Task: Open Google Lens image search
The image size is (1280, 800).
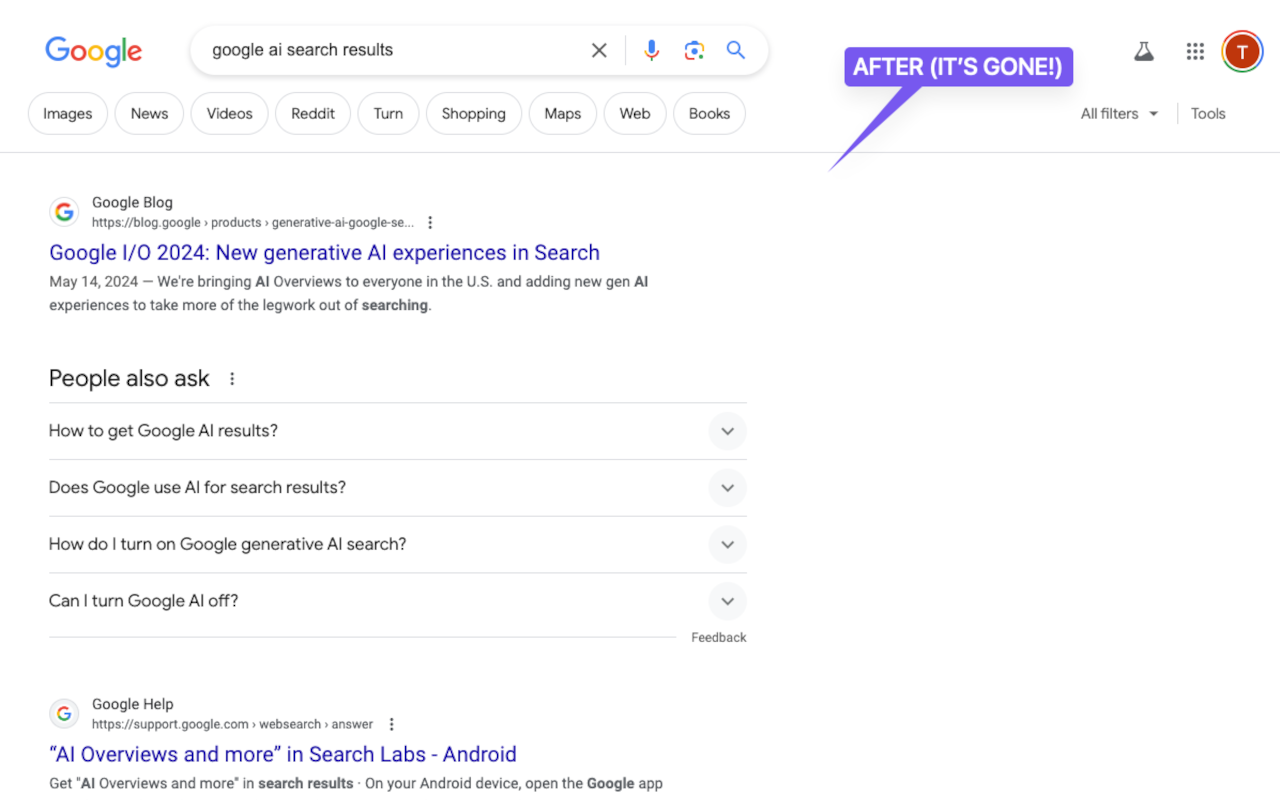Action: pyautogui.click(x=694, y=50)
